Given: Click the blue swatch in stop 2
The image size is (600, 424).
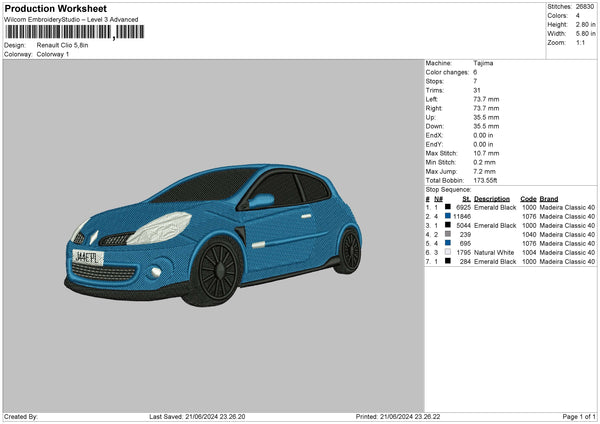Looking at the screenshot, I should point(448,216).
